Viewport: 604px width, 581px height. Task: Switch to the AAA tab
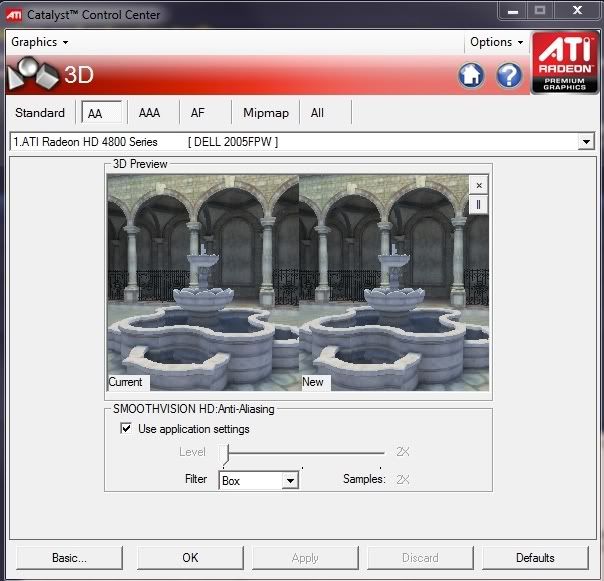(x=149, y=113)
